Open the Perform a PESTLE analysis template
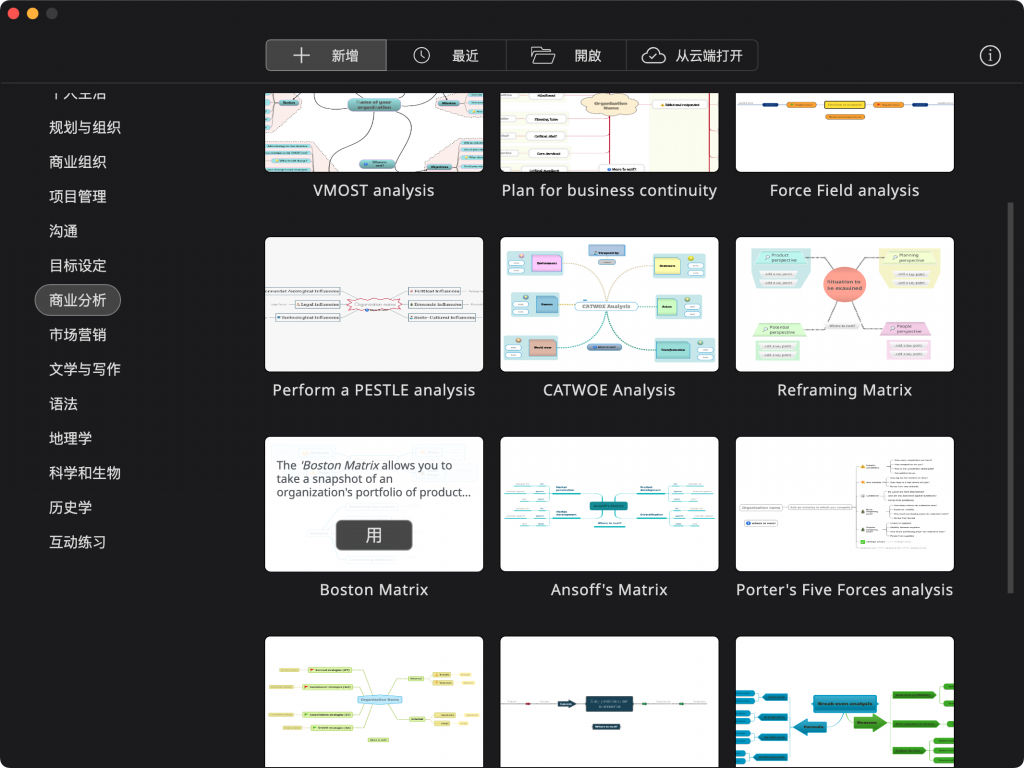This screenshot has height=768, width=1024. 374,304
